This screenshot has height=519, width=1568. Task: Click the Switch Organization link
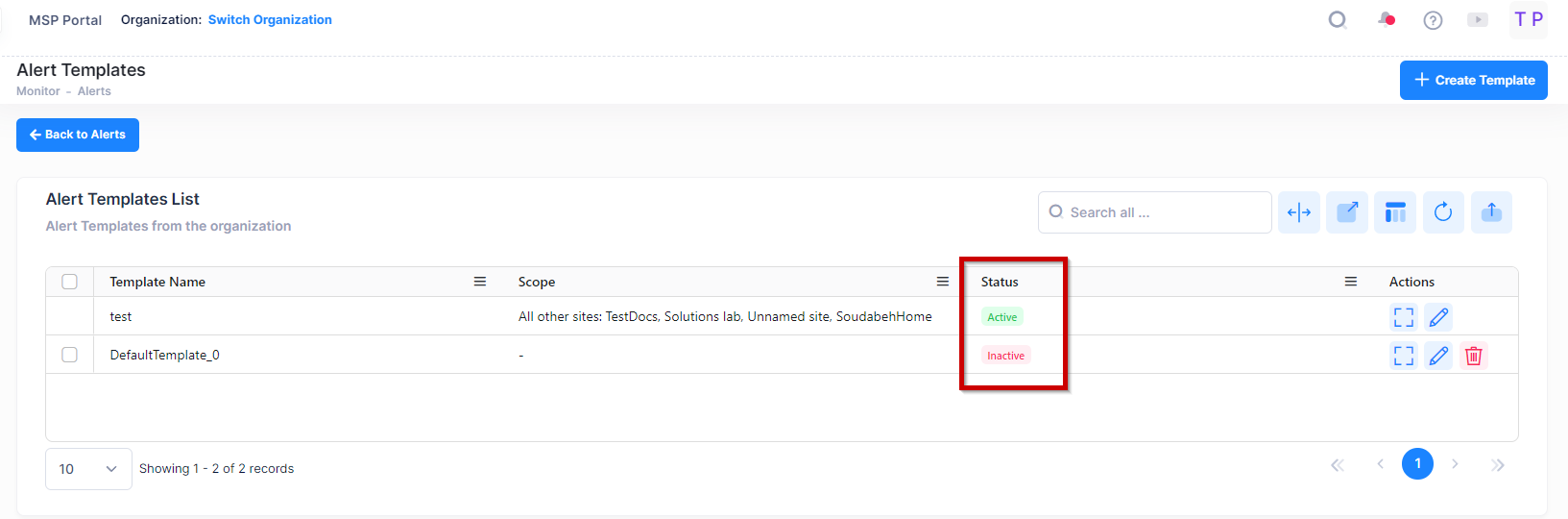click(270, 20)
